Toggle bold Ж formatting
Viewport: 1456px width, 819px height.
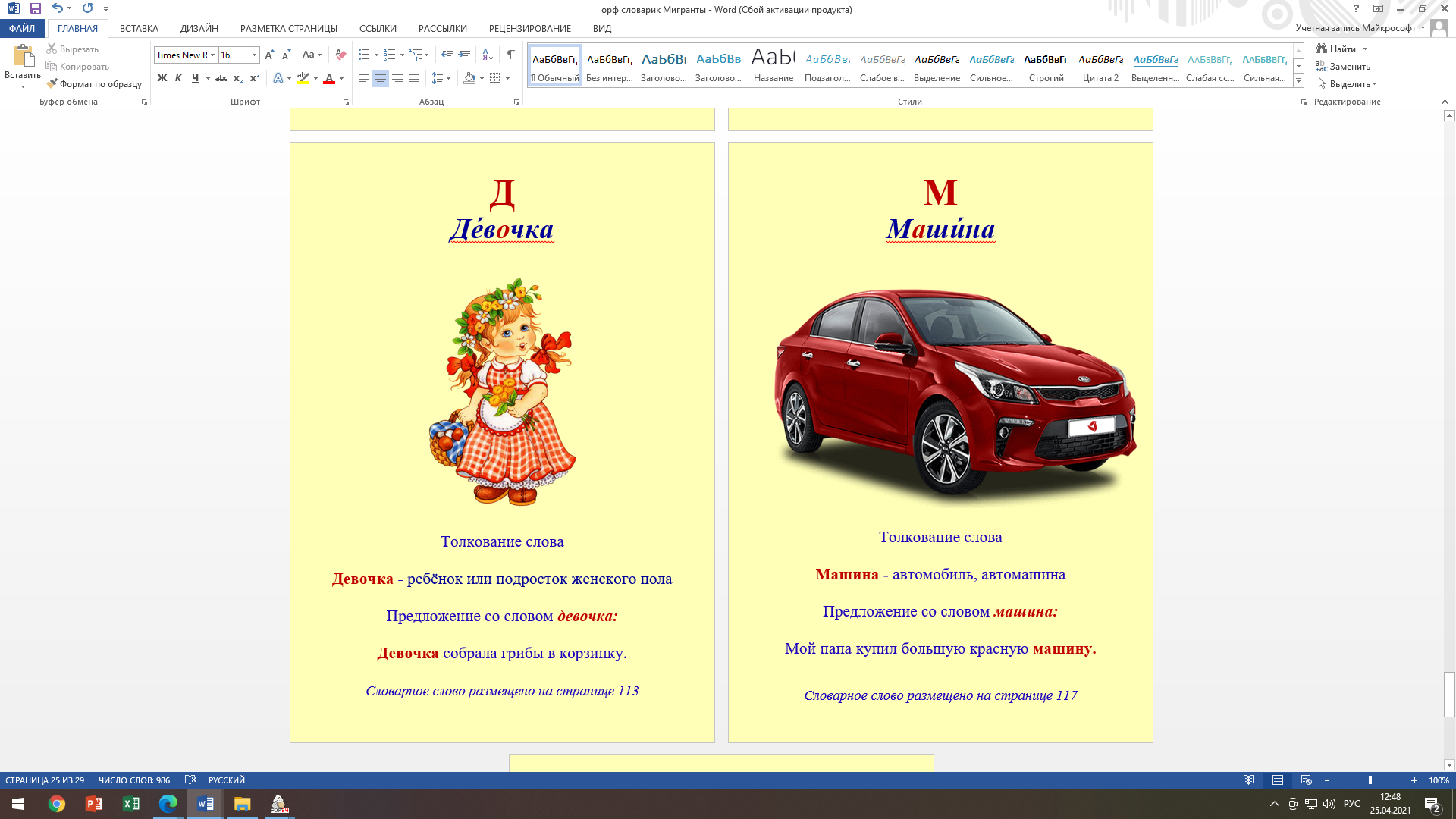162,78
